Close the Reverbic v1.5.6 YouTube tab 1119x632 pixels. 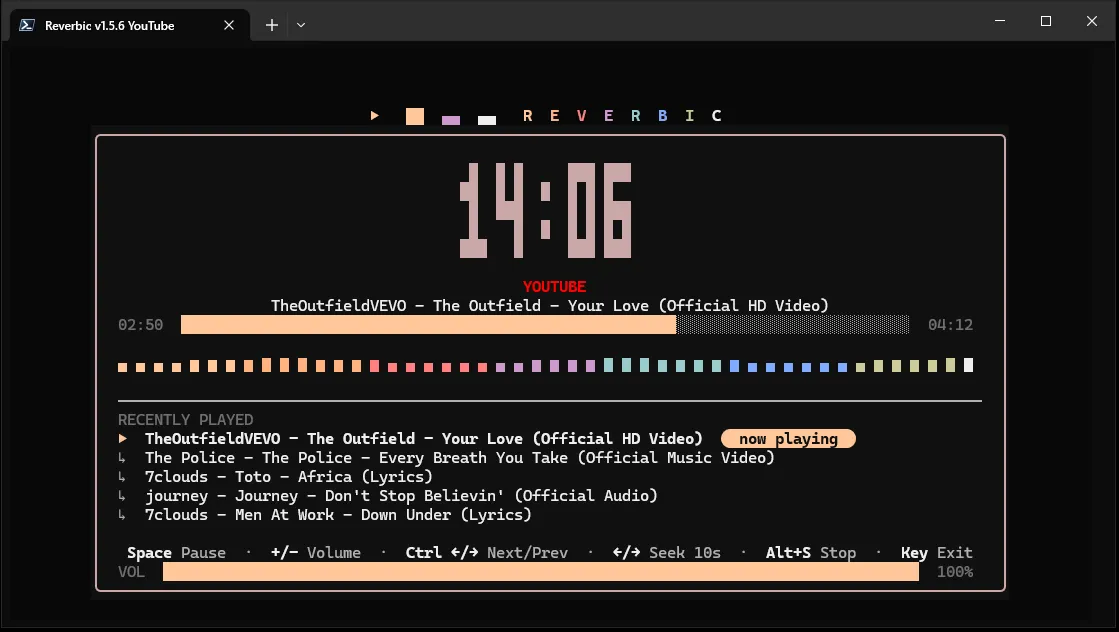228,25
